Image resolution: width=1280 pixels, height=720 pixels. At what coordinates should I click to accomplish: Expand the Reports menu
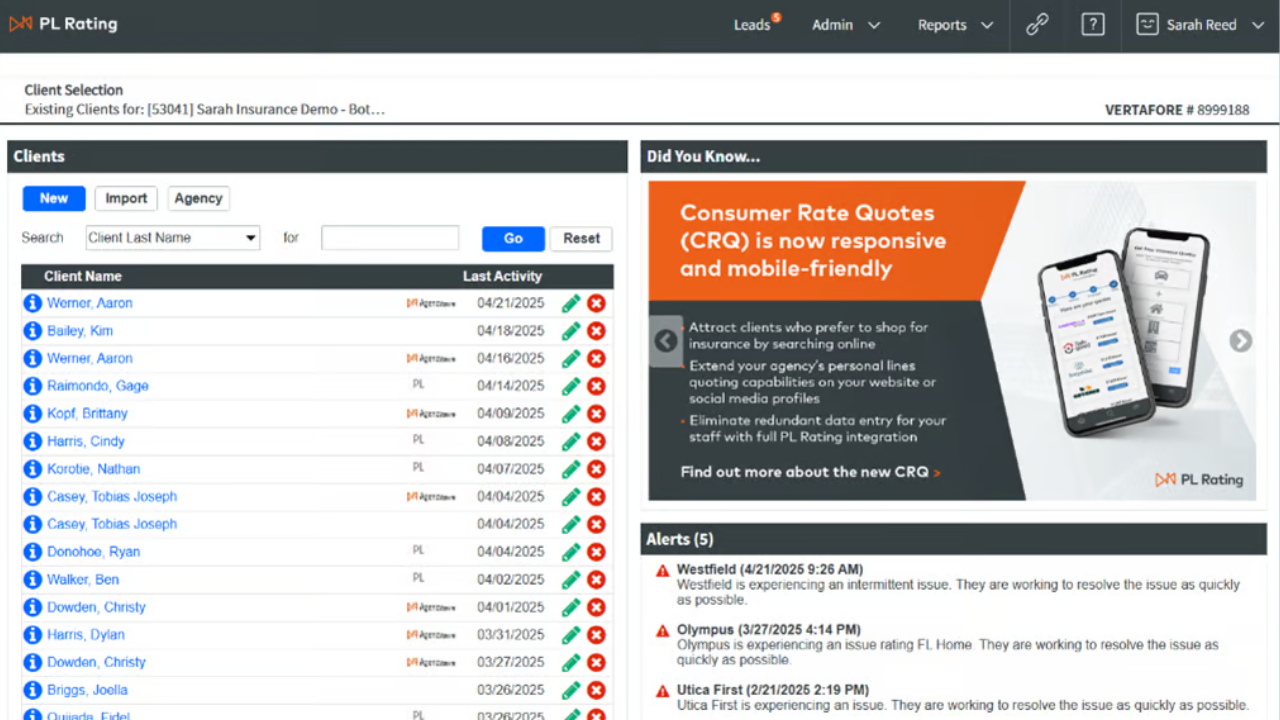956,25
